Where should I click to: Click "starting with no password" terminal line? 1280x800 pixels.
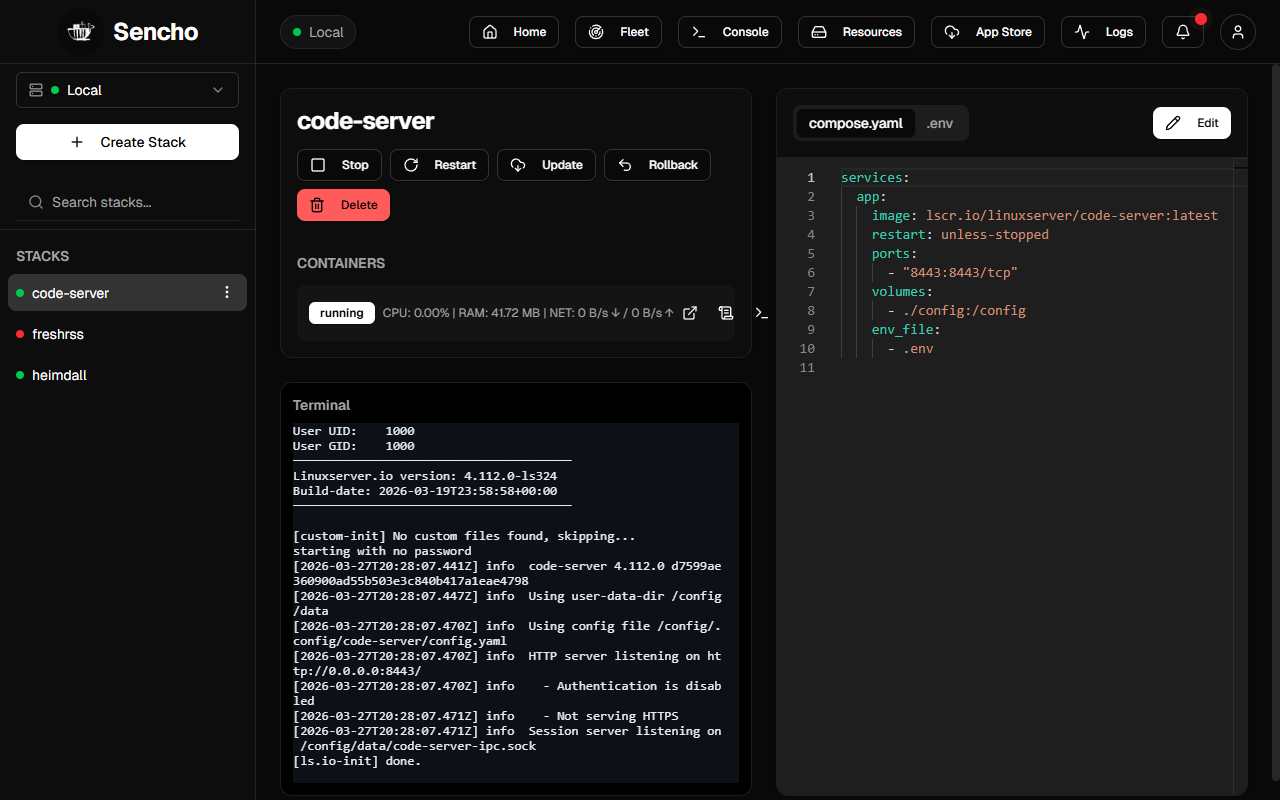click(382, 551)
